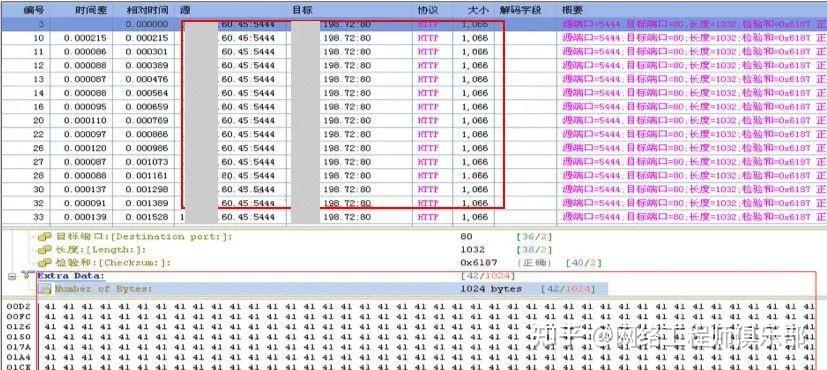Click the Length field icon
Screen dimensions: 827x370
point(44,250)
